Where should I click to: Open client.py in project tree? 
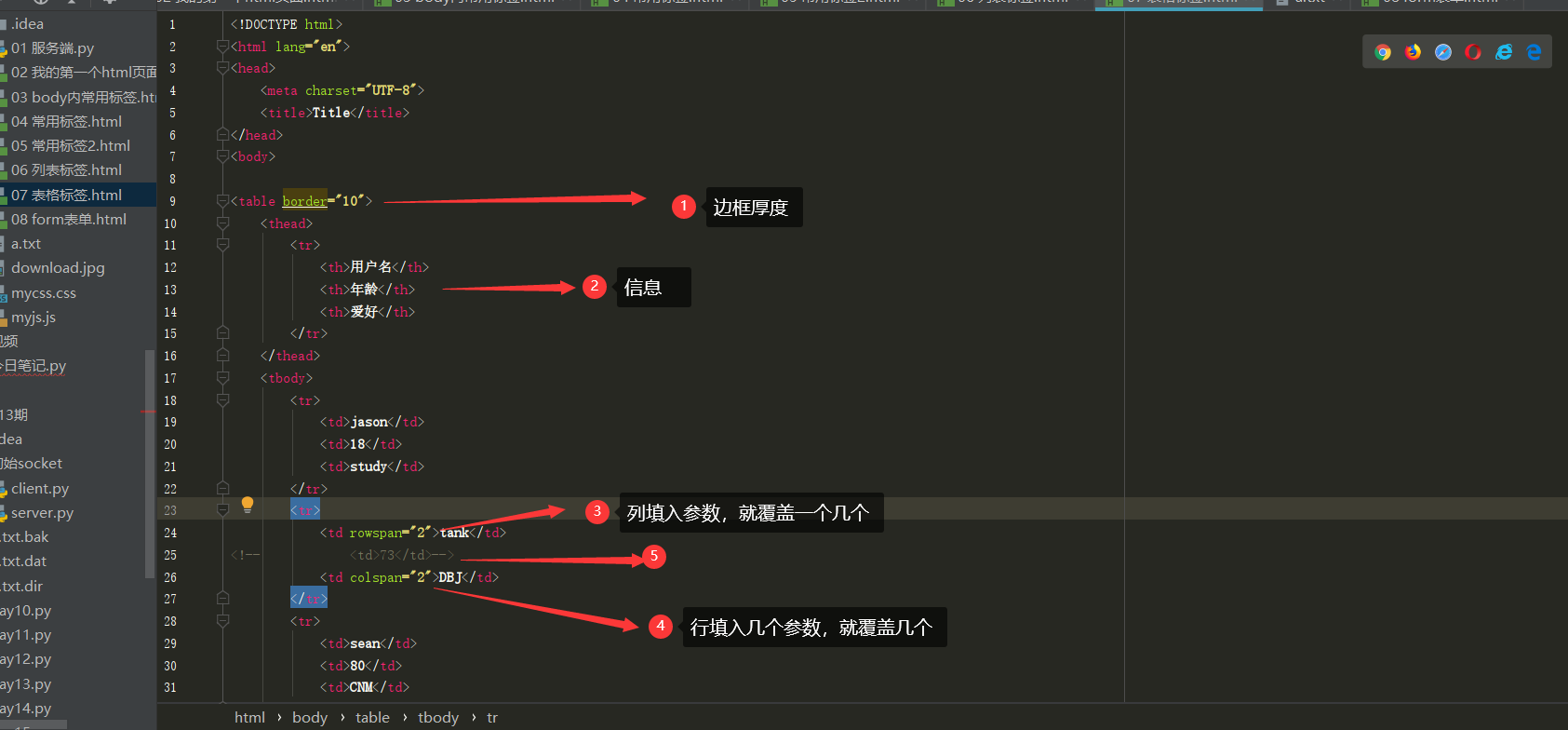tap(40, 489)
